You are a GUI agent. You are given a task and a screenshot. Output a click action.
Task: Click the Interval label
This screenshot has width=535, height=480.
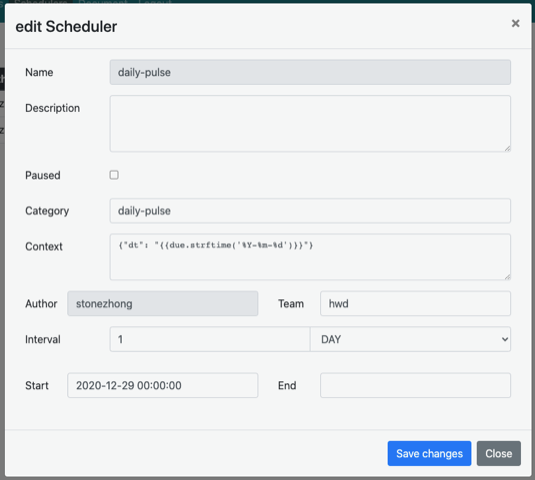point(43,339)
